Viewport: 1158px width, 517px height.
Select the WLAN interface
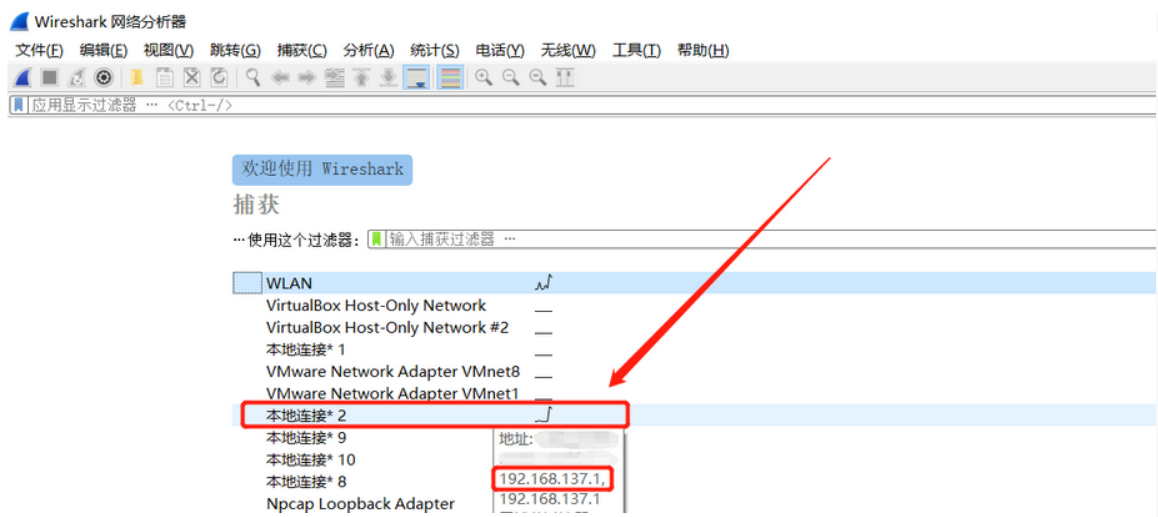pos(694,283)
